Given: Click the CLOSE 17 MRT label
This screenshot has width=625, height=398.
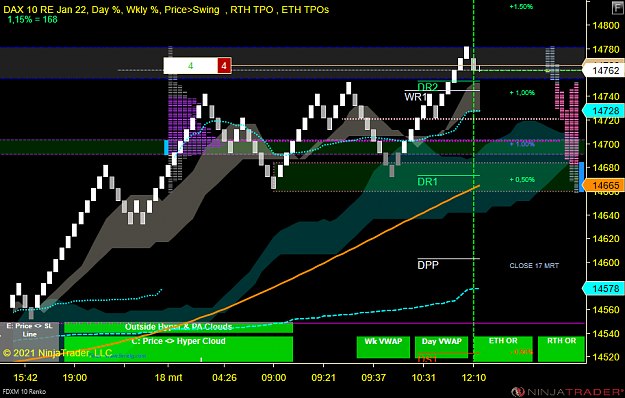Looking at the screenshot, I should 534,265.
